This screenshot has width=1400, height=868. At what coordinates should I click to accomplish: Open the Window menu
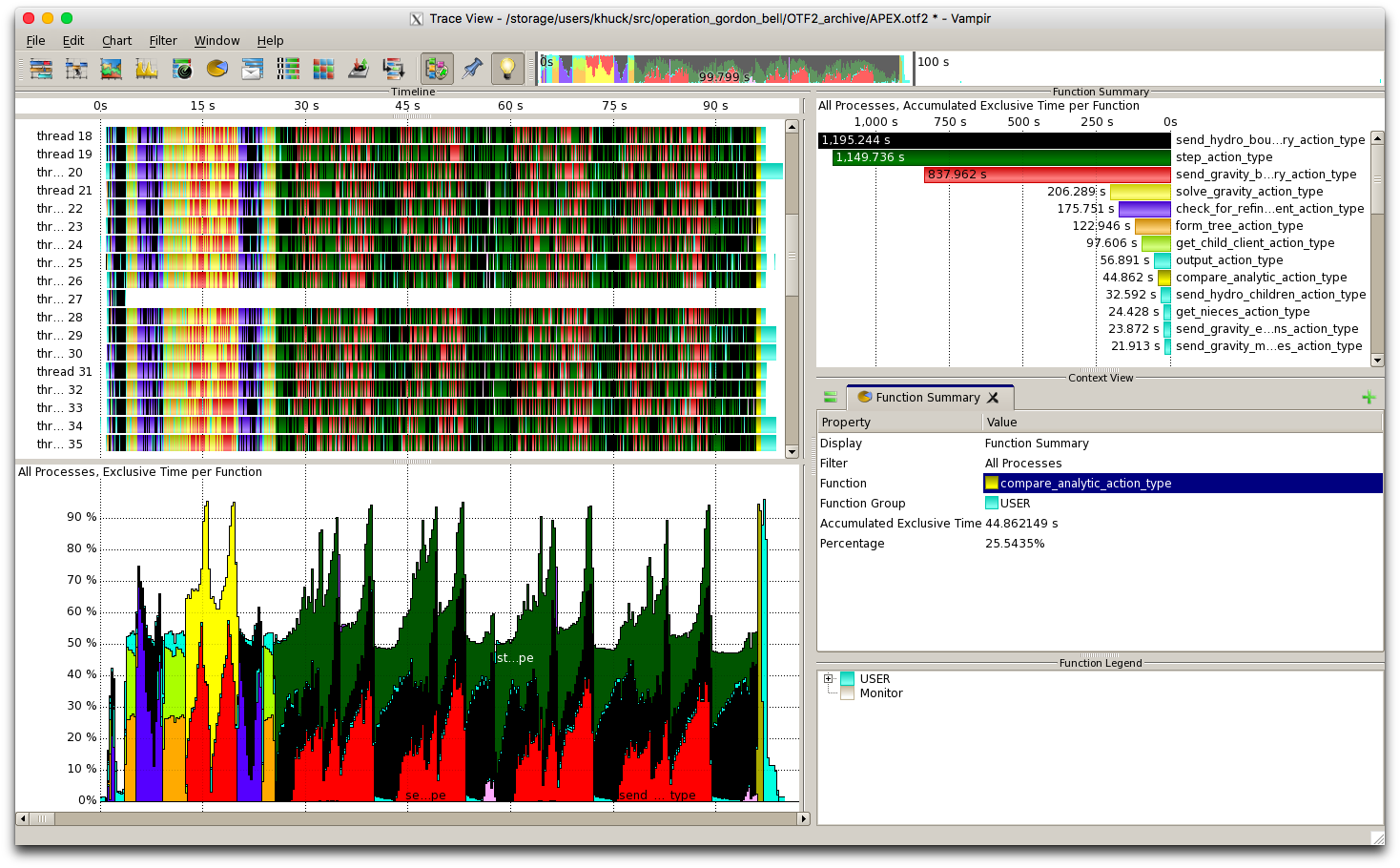(x=217, y=41)
